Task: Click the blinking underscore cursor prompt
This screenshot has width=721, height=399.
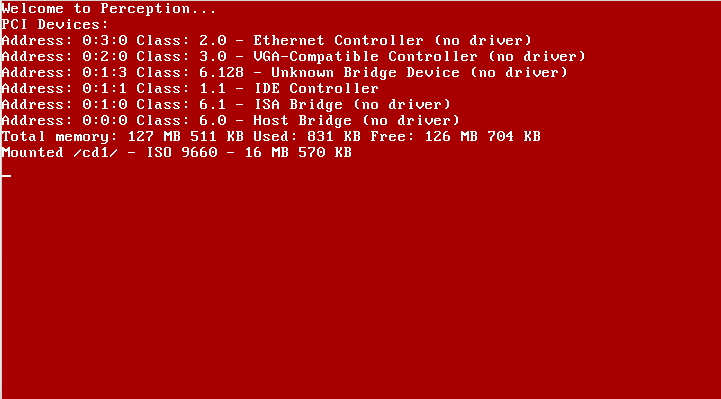Action: (x=6, y=176)
